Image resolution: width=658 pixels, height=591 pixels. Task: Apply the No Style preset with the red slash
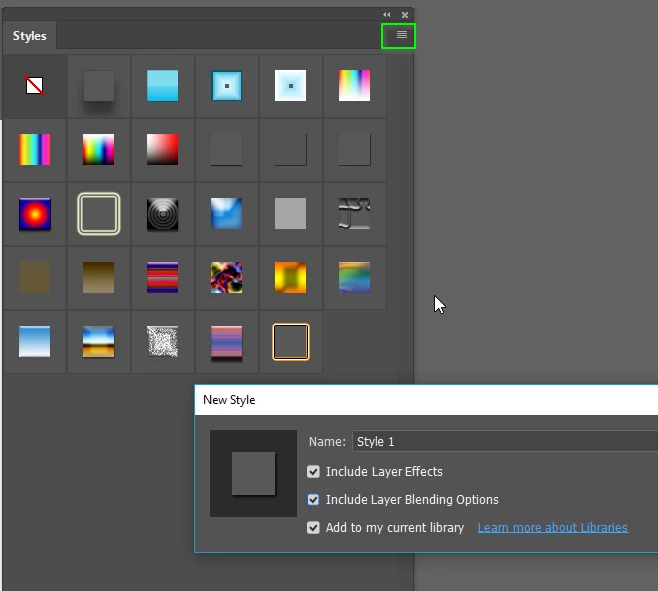point(34,86)
